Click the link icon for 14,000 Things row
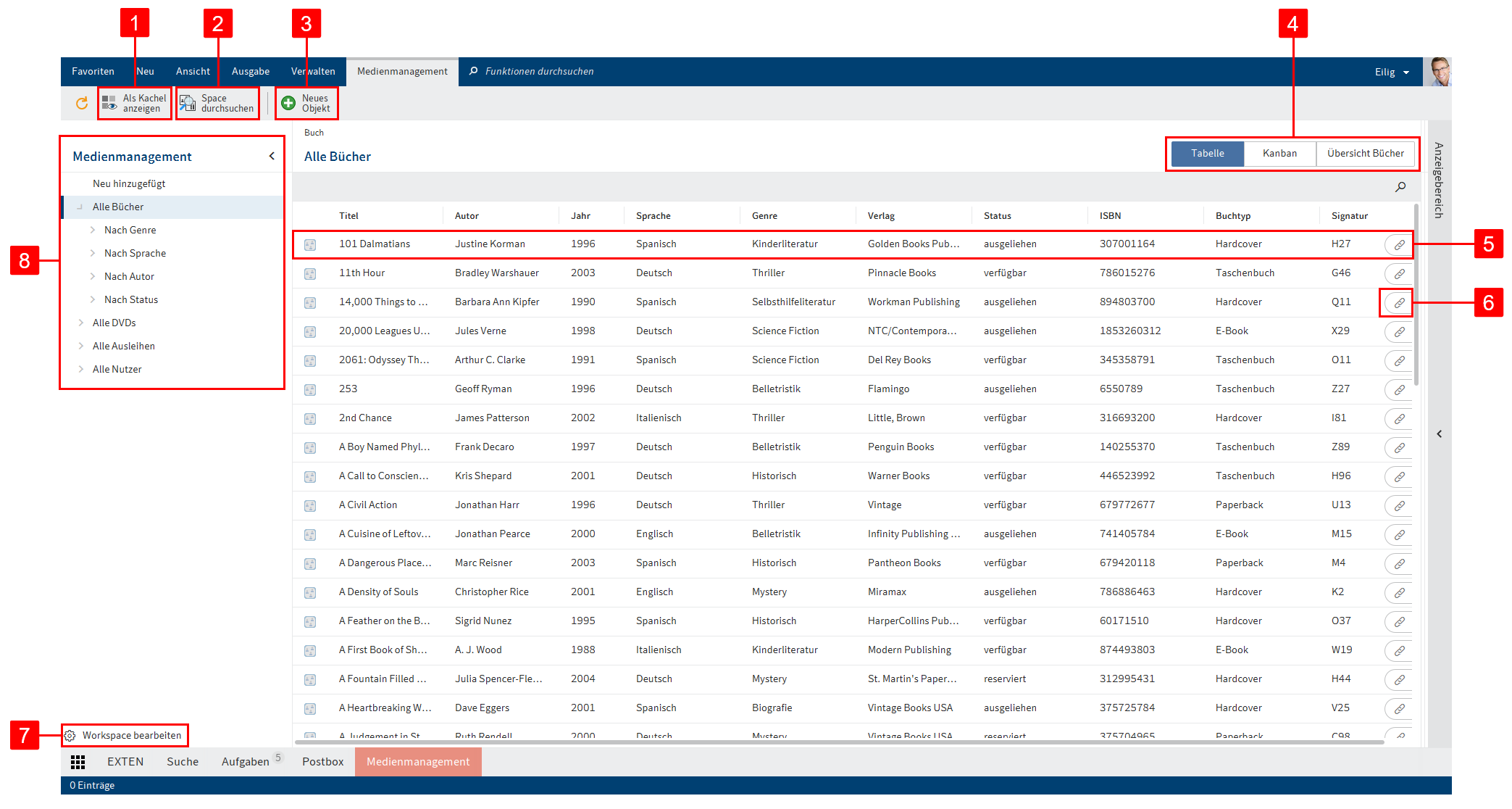This screenshot has width=1512, height=809. click(1399, 303)
